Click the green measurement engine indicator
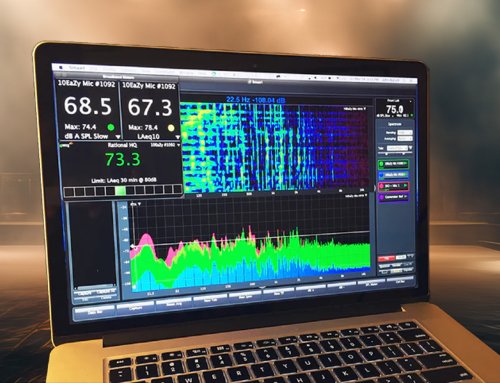Screen dimensions: 500x383 click(x=382, y=164)
